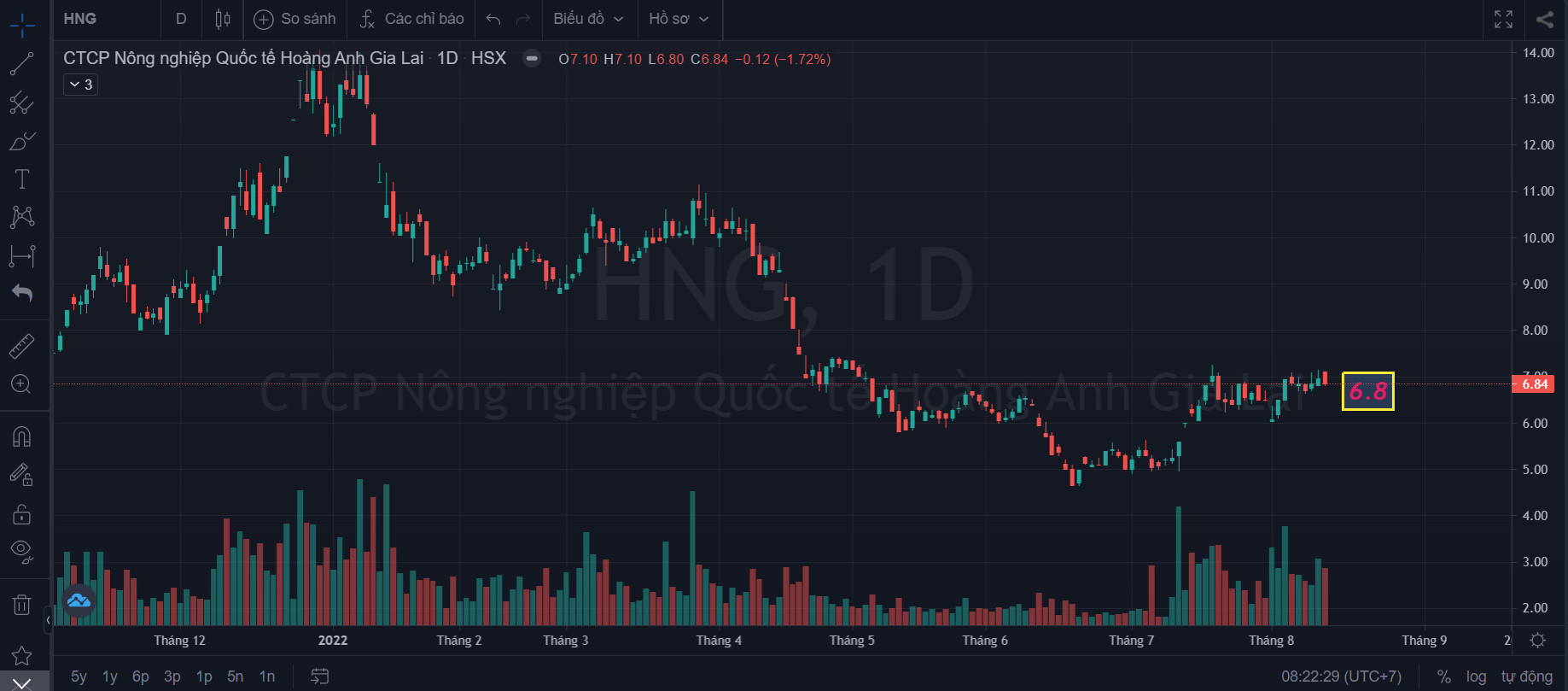The width and height of the screenshot is (1568, 691).
Task: Activate the magnet snap mode icon
Action: 21,436
